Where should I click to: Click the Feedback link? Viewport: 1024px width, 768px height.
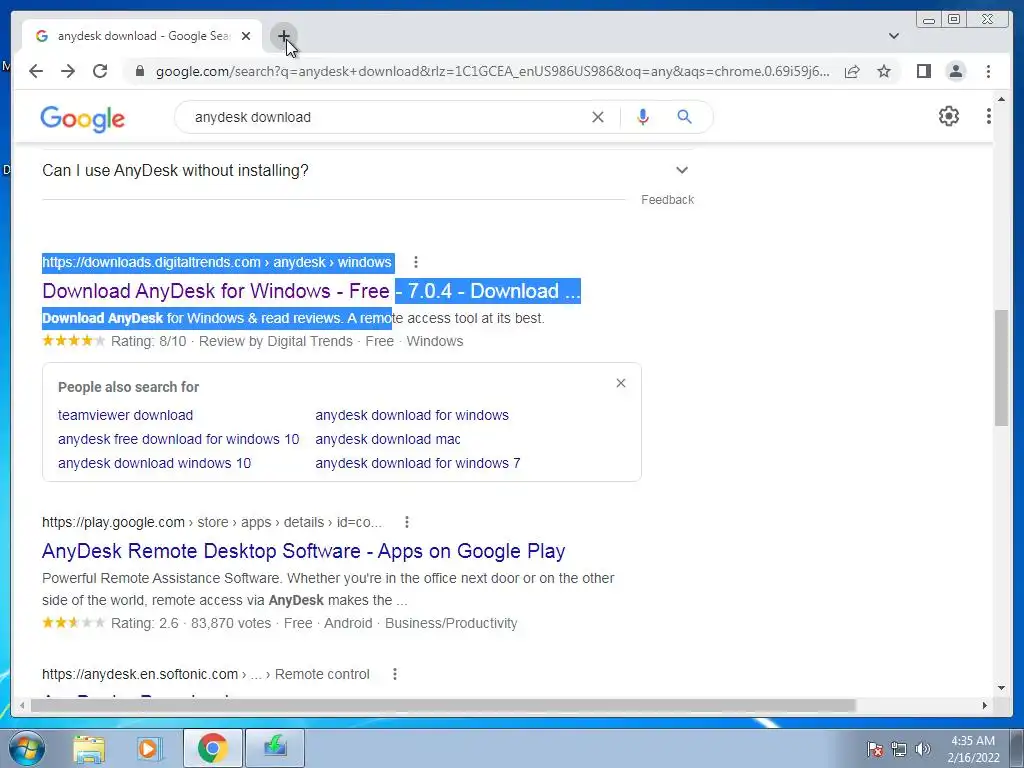tap(667, 200)
